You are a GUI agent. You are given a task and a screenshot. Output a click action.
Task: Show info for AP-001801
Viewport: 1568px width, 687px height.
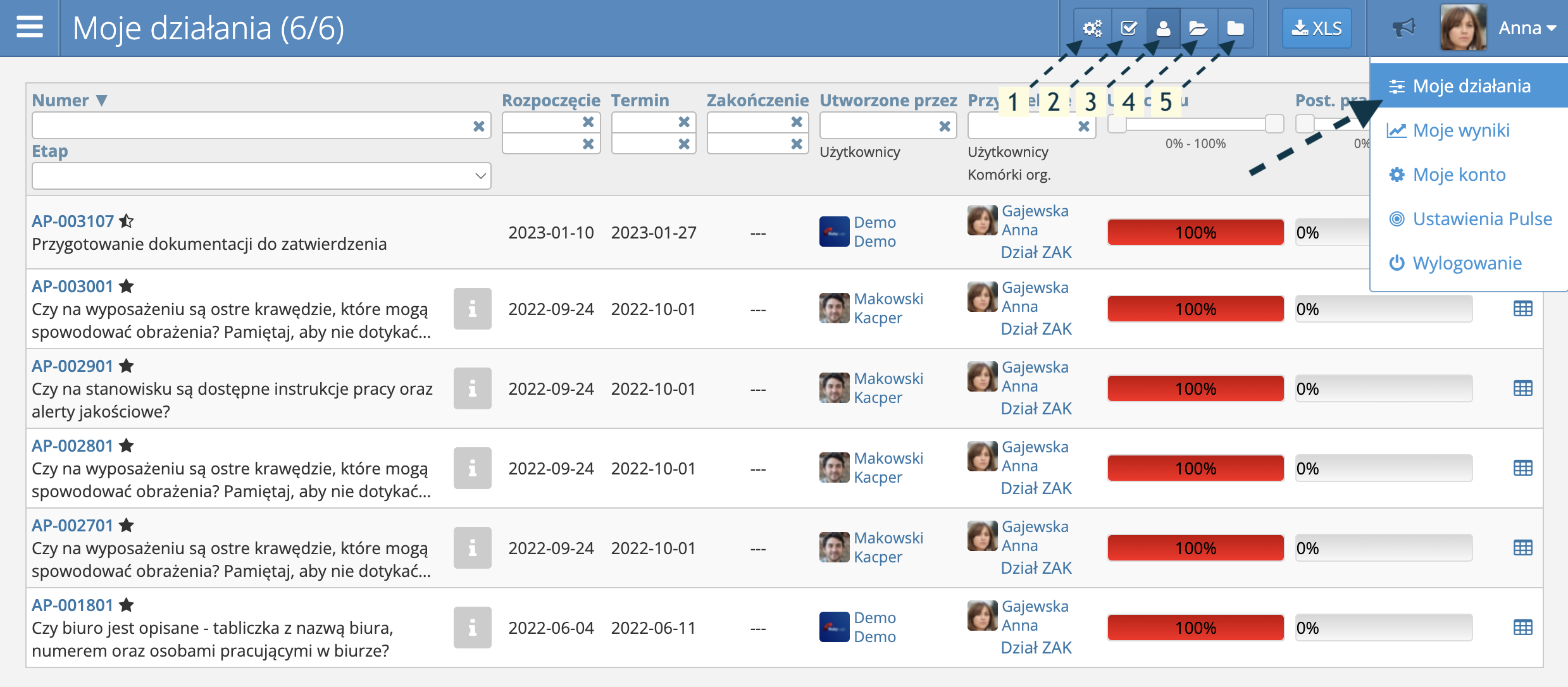click(x=472, y=628)
